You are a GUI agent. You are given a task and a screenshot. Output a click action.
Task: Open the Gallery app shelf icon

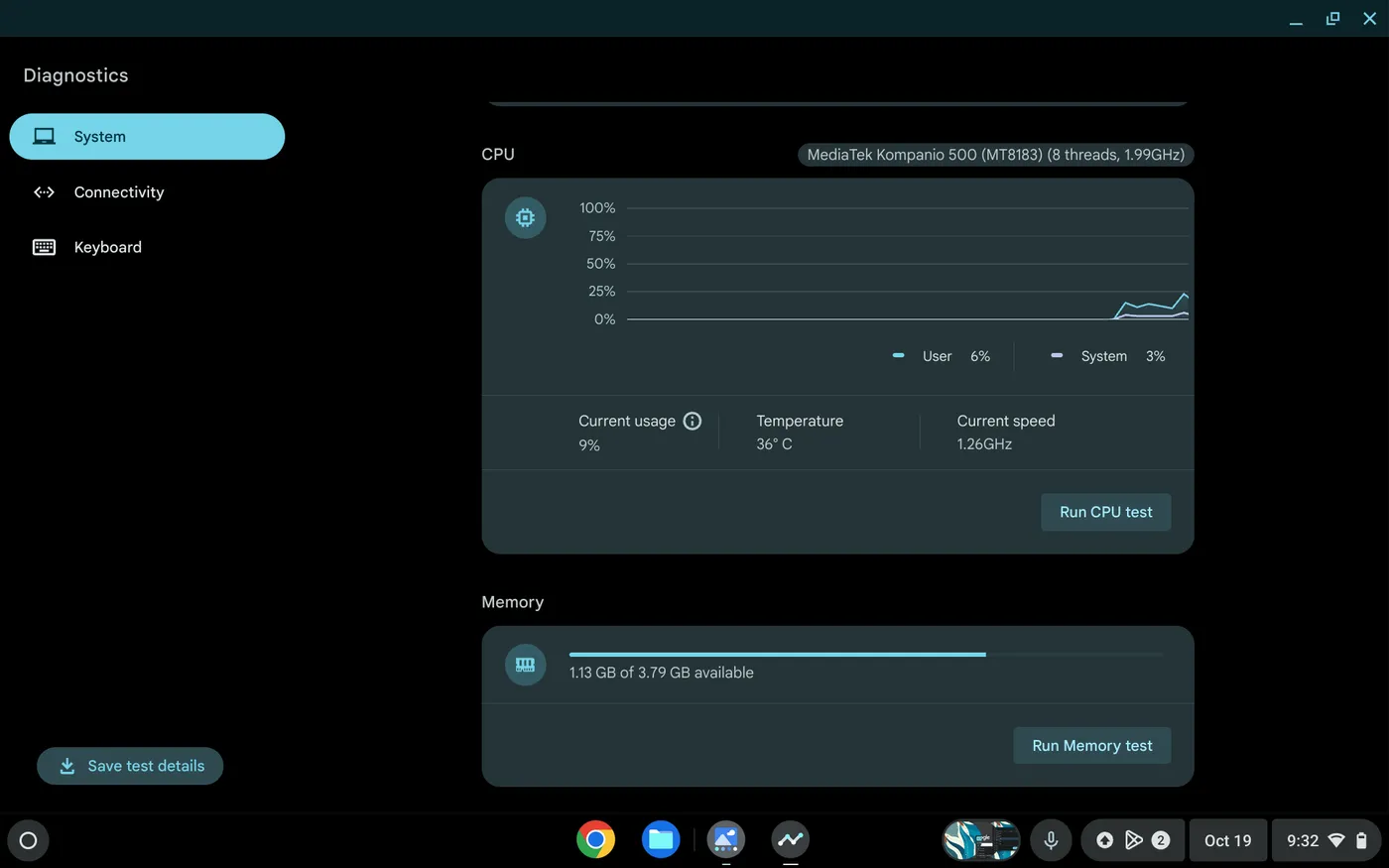725,840
